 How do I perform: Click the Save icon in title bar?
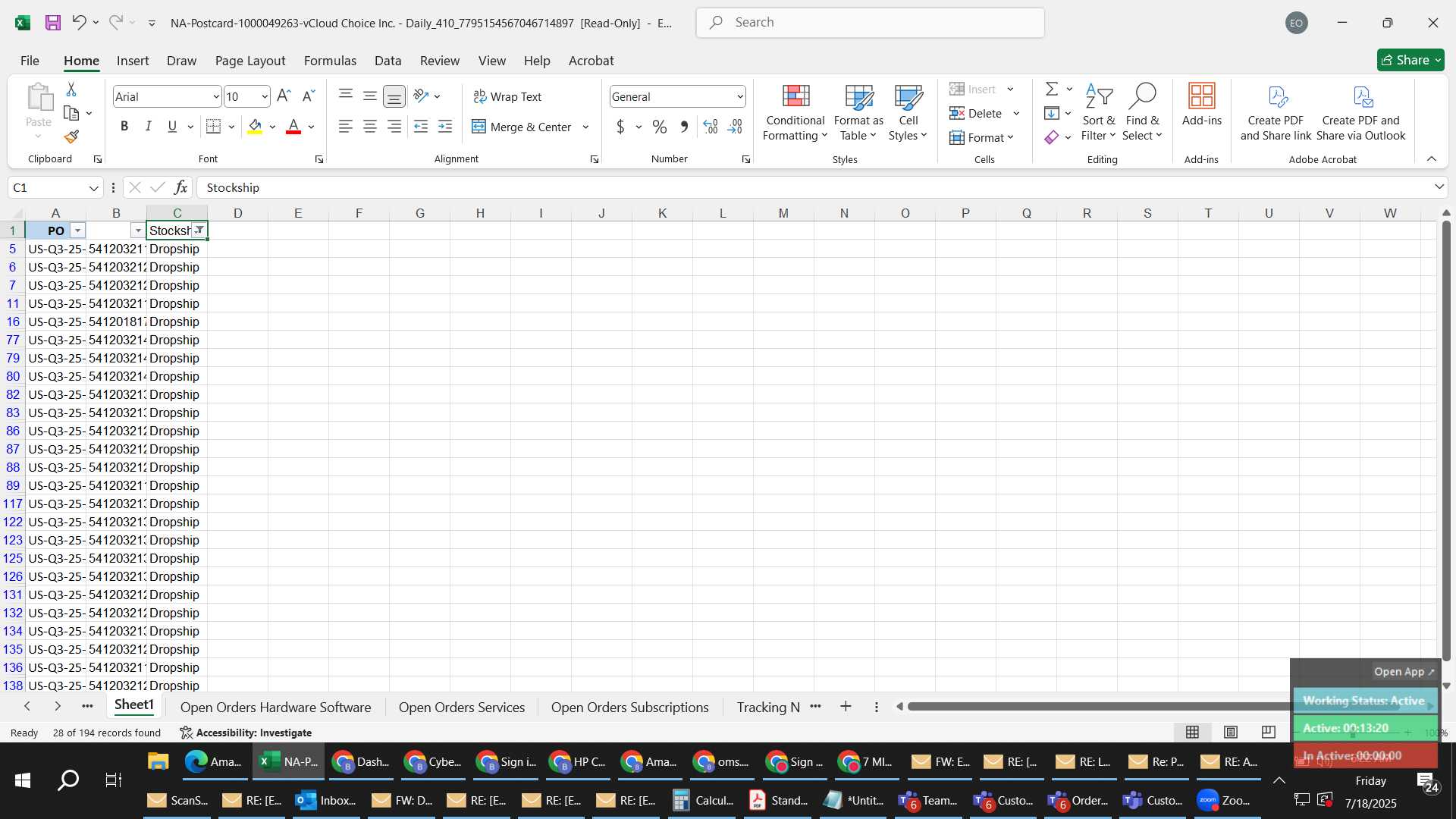(52, 23)
